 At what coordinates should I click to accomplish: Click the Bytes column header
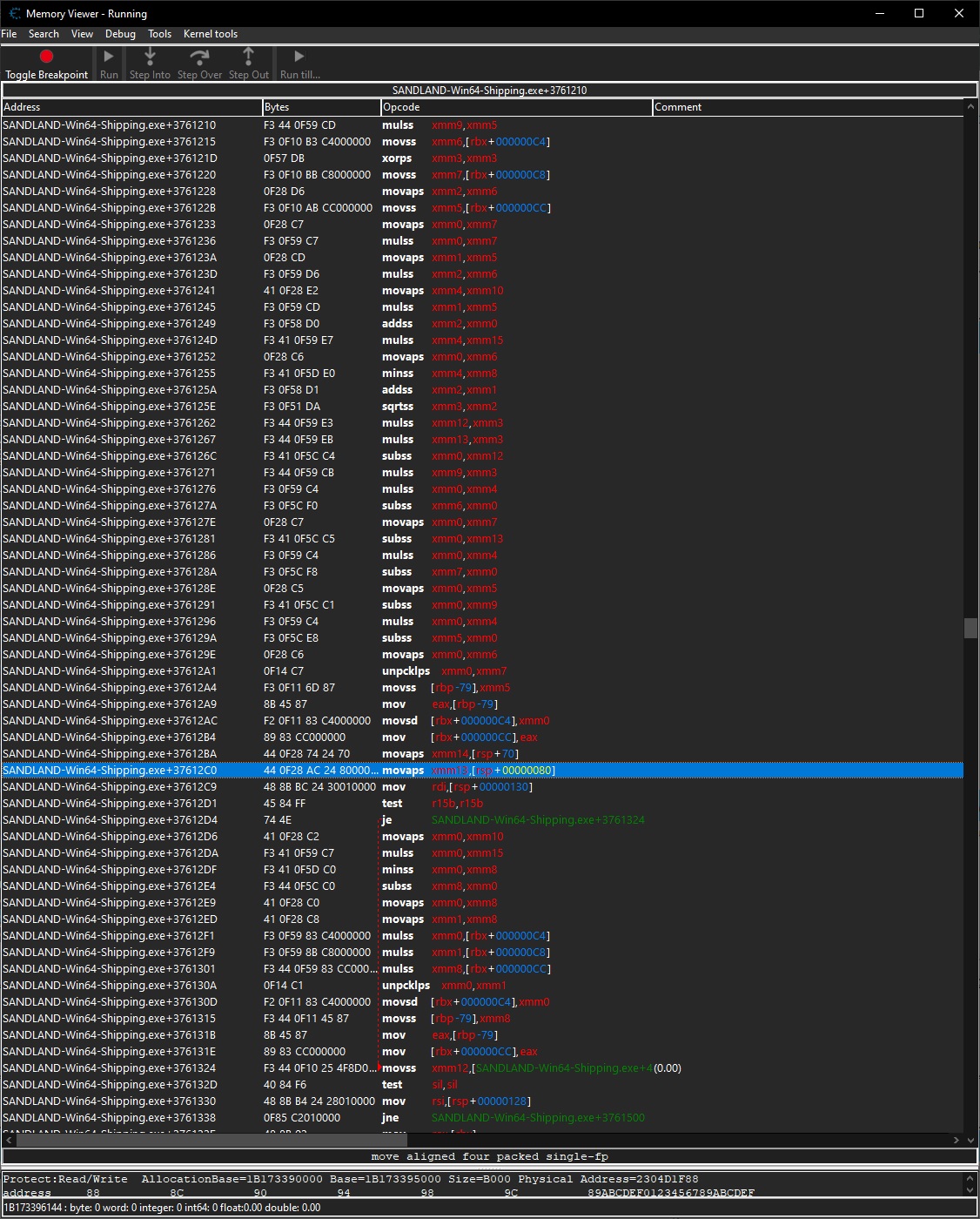(x=320, y=107)
